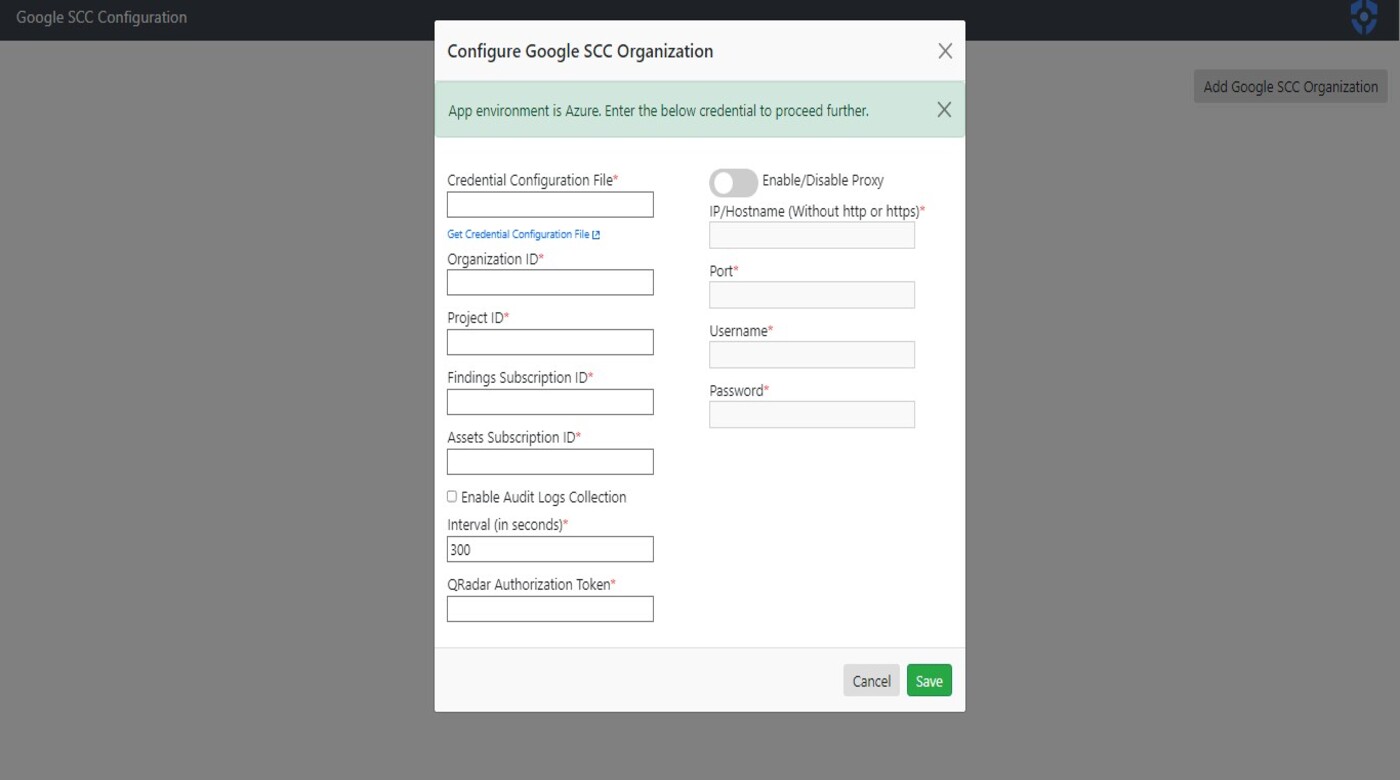Focus the Credential Configuration File field

[x=550, y=204]
